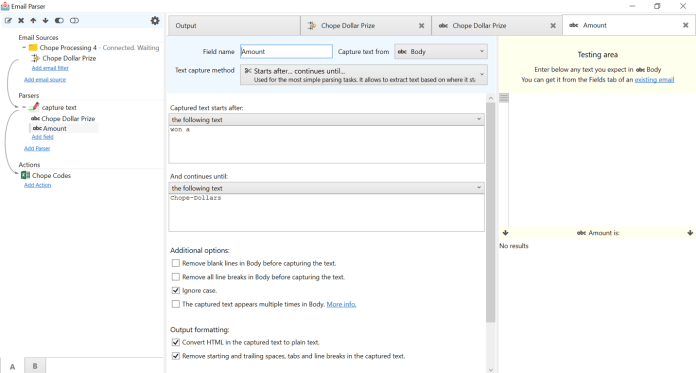
Task: Uncheck Convert HTML to plain text checkbox
Action: pyautogui.click(x=176, y=342)
